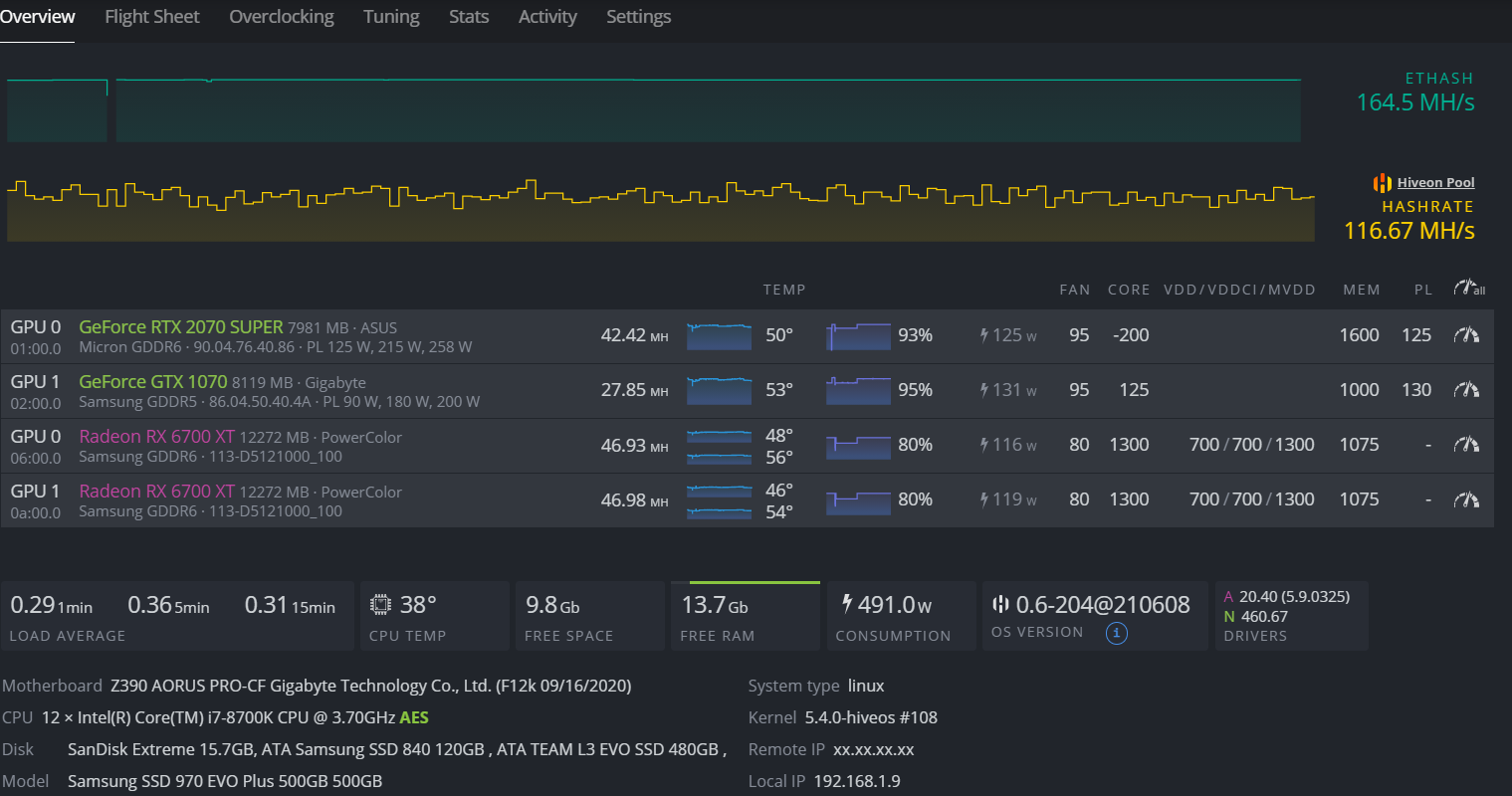The image size is (1512, 796).
Task: Open the Flight Sheet tab
Action: pos(152,17)
